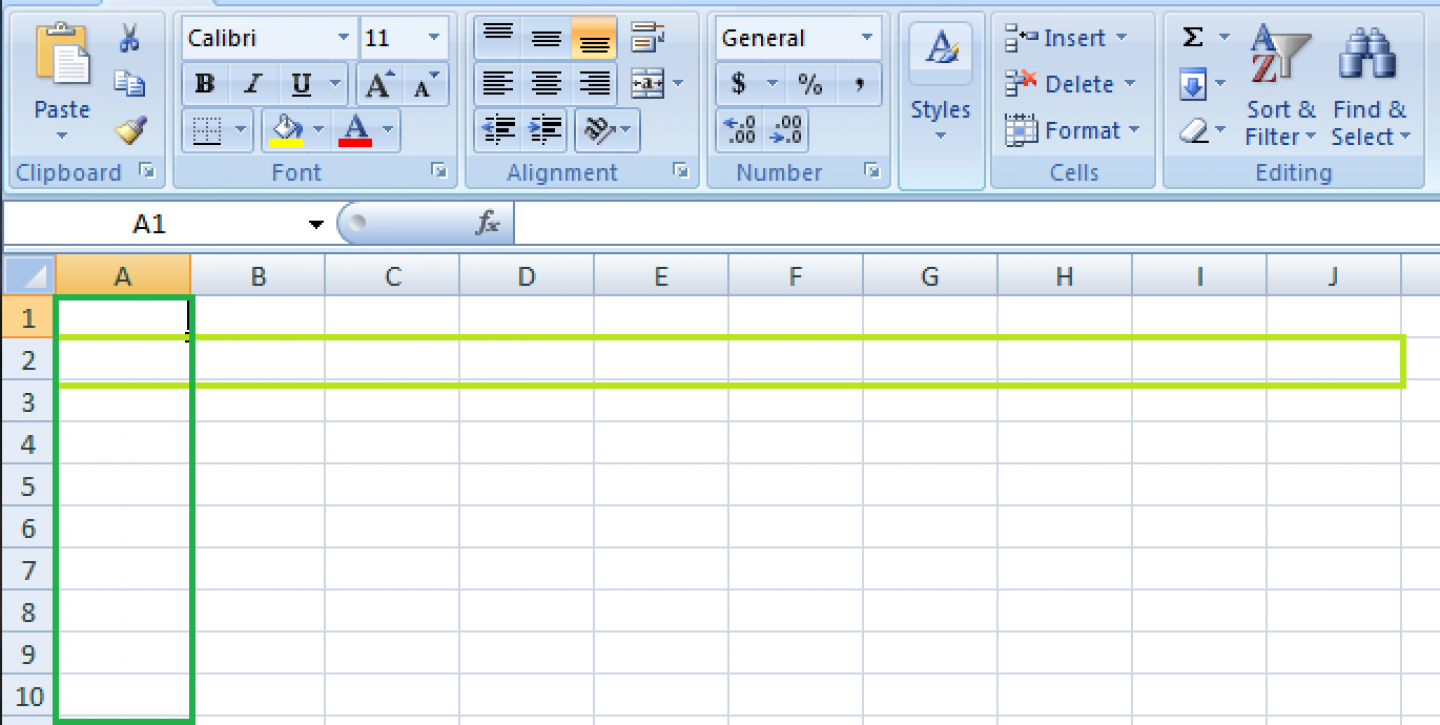Viewport: 1440px width, 725px height.
Task: Toggle currency Accounting Number Format
Action: pyautogui.click(x=740, y=84)
